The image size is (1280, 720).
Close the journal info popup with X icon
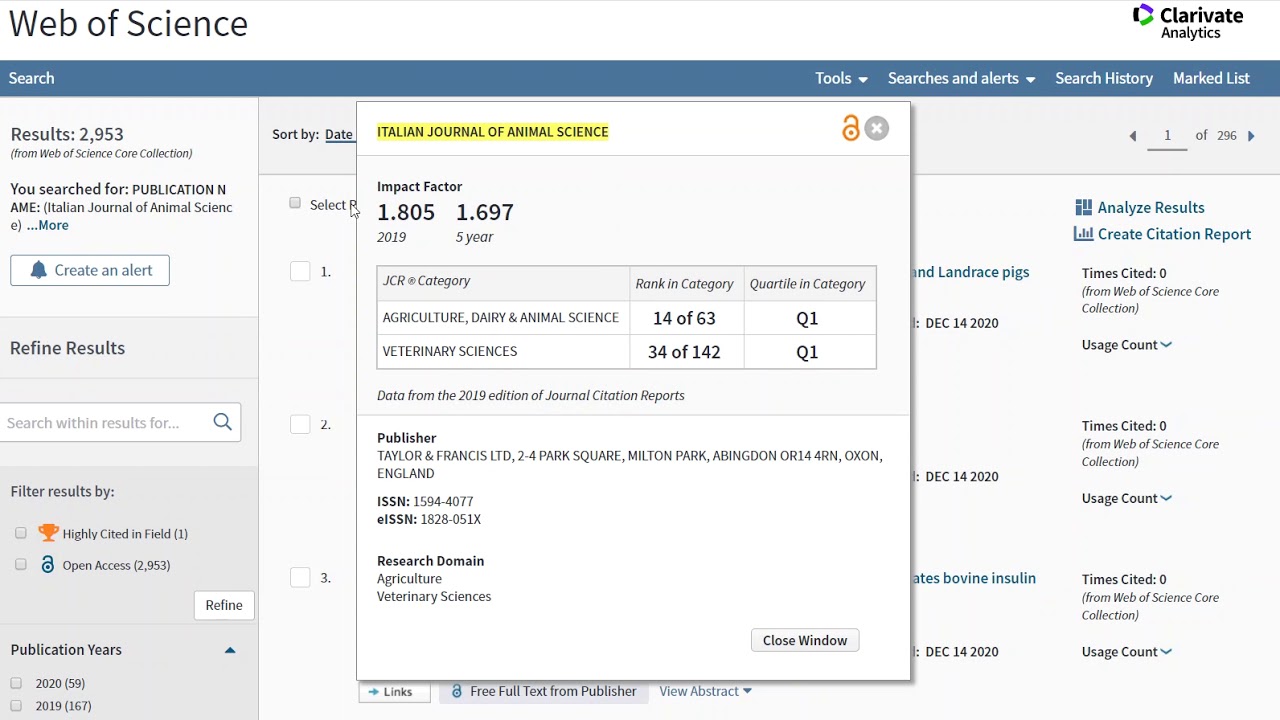pyautogui.click(x=876, y=128)
